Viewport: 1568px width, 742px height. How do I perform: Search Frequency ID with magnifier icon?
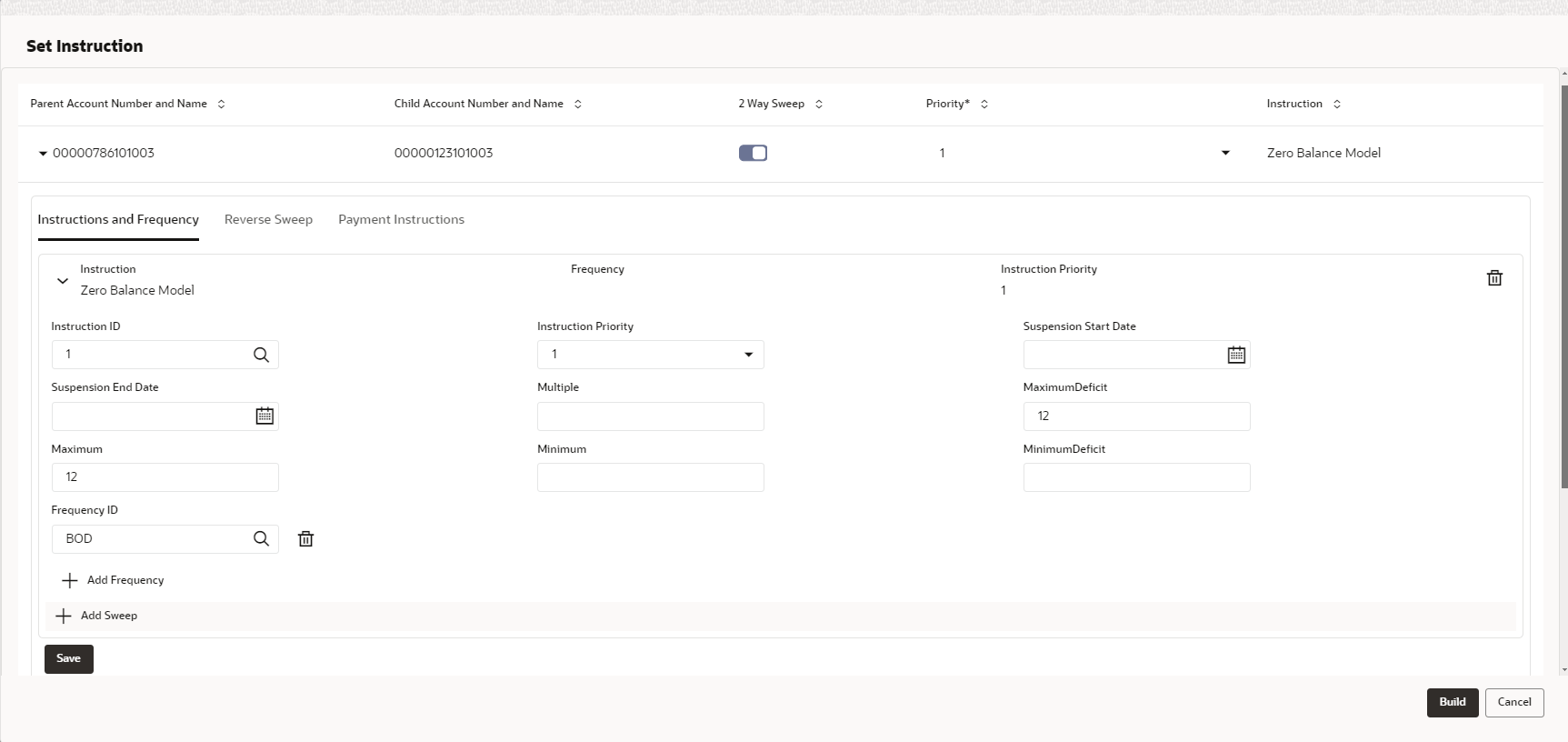point(261,538)
